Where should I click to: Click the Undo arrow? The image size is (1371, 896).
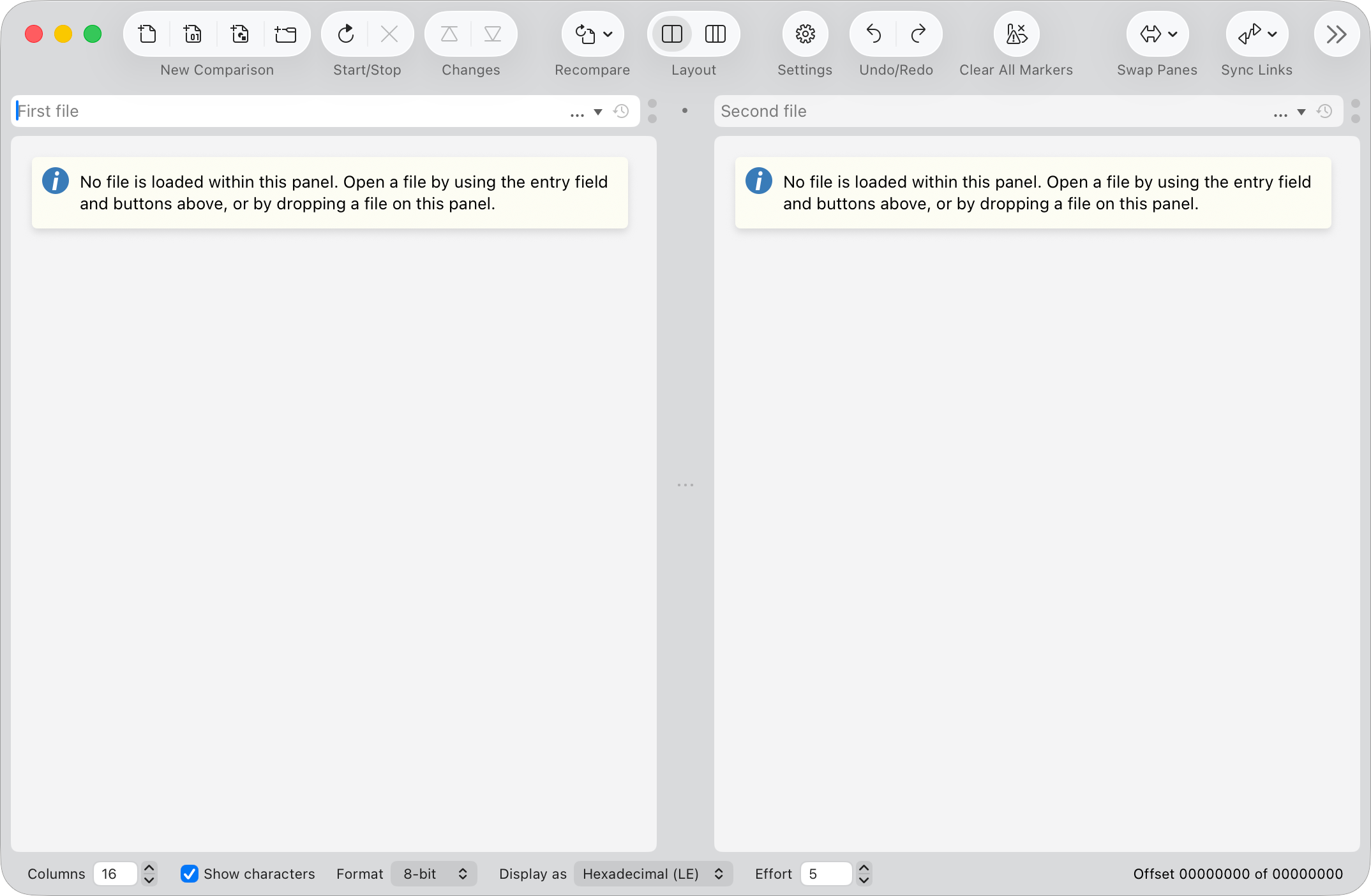coord(874,34)
